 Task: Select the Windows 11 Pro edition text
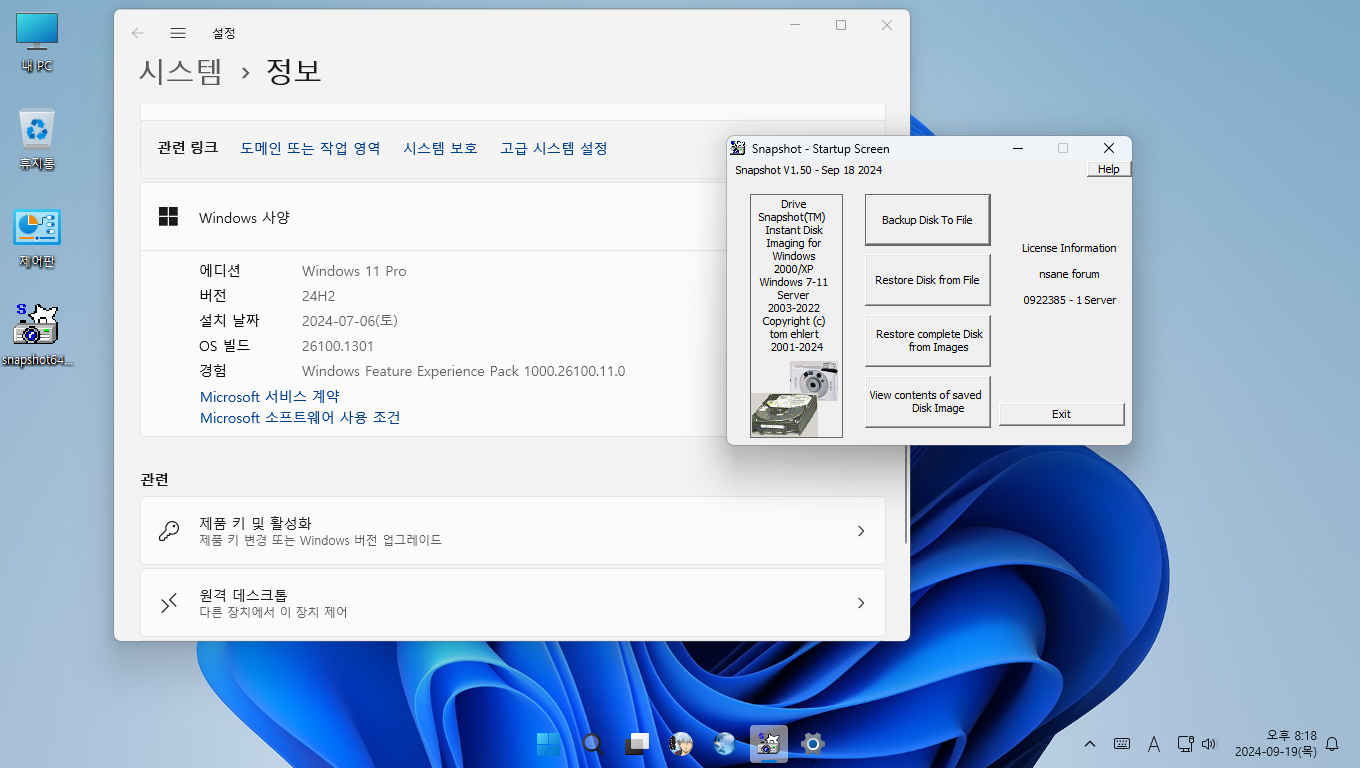[x=354, y=271]
